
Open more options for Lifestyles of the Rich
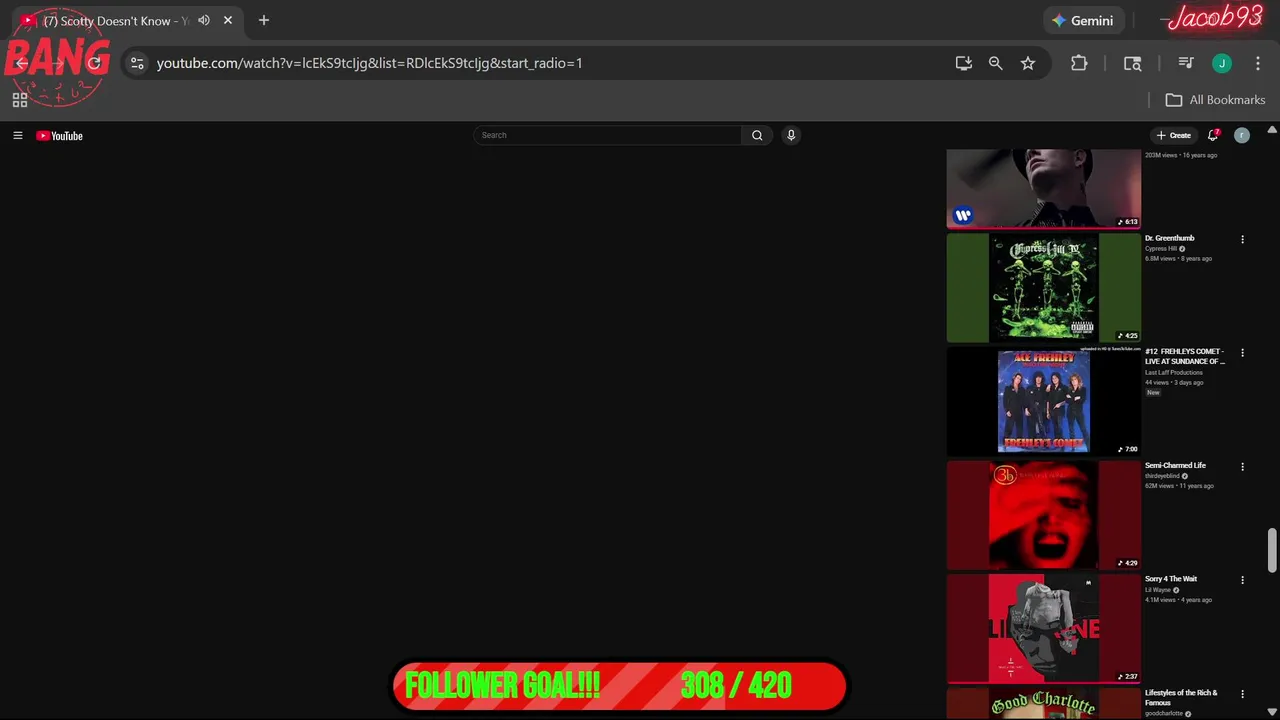click(x=1242, y=694)
